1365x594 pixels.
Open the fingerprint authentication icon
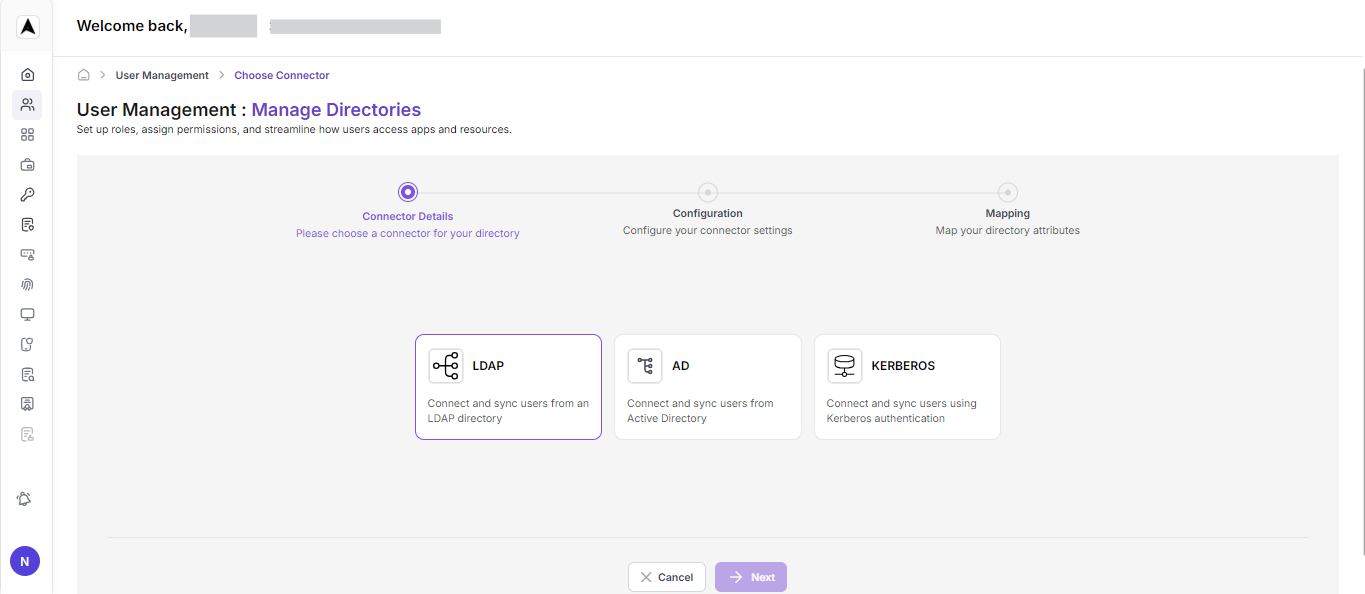(27, 284)
